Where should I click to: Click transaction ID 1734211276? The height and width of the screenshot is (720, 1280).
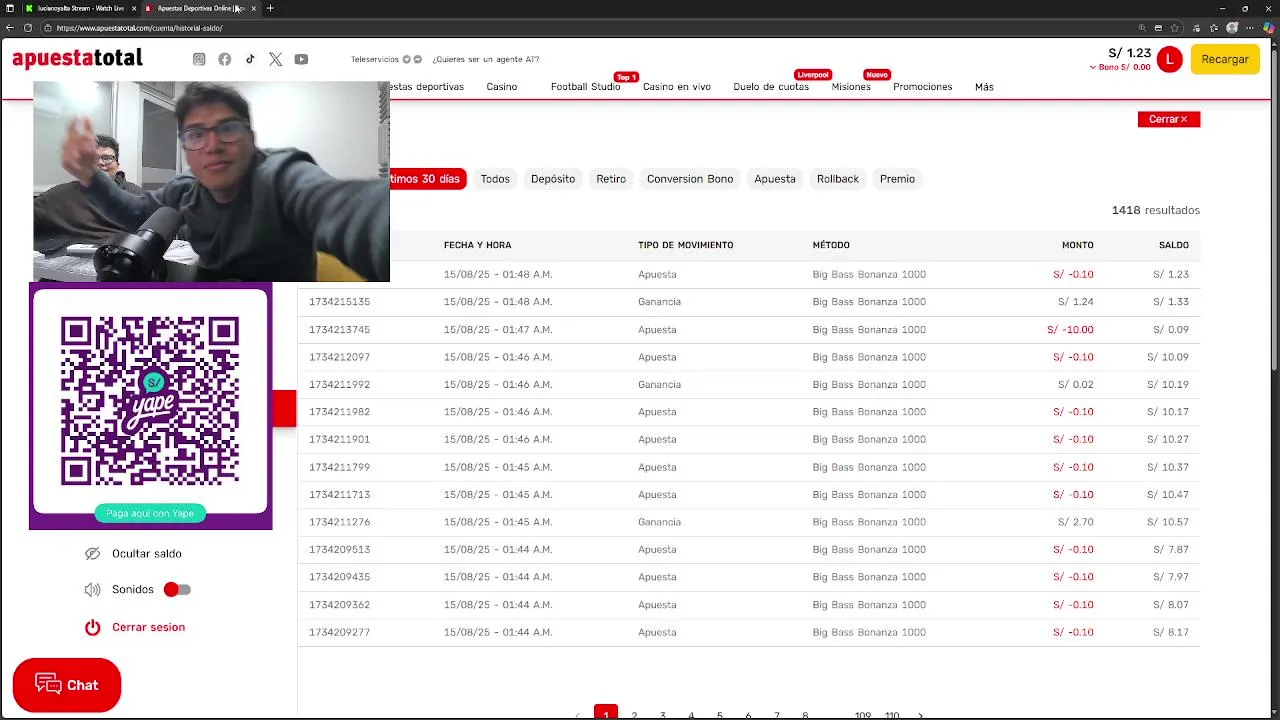point(339,522)
